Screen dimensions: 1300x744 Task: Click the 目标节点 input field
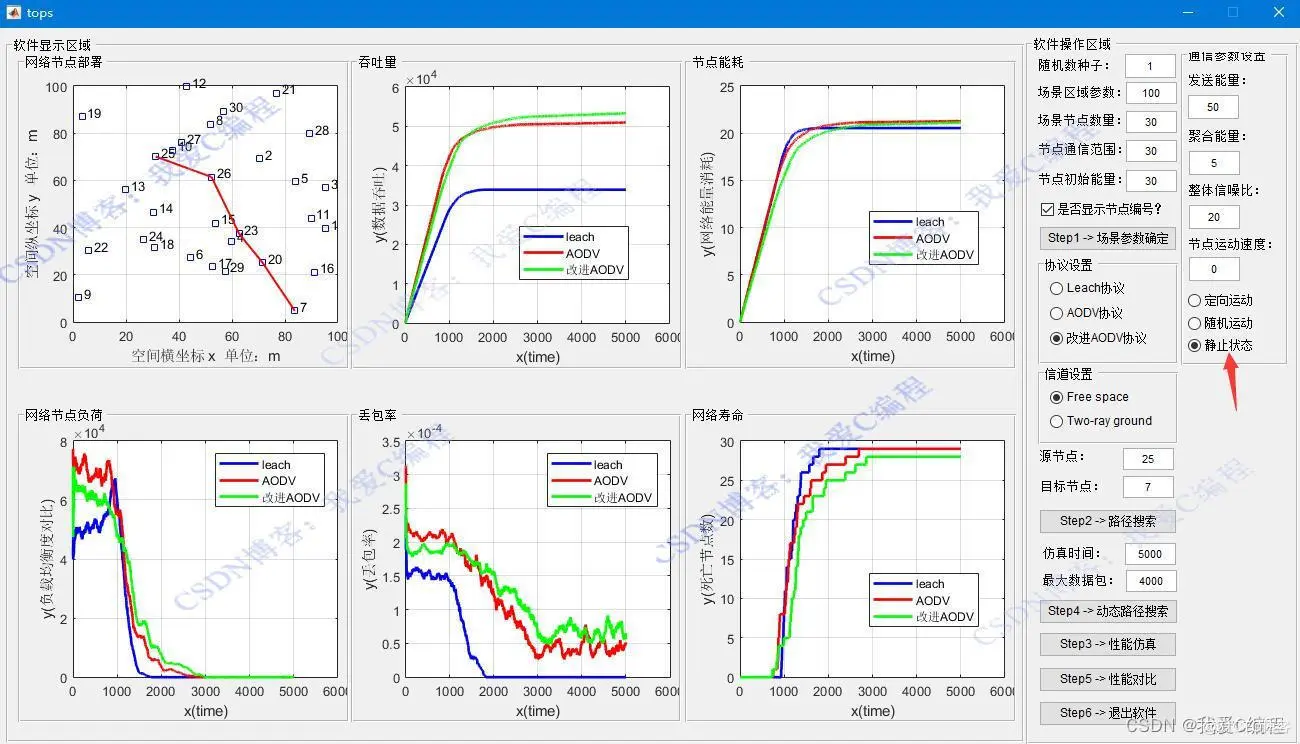point(1148,487)
